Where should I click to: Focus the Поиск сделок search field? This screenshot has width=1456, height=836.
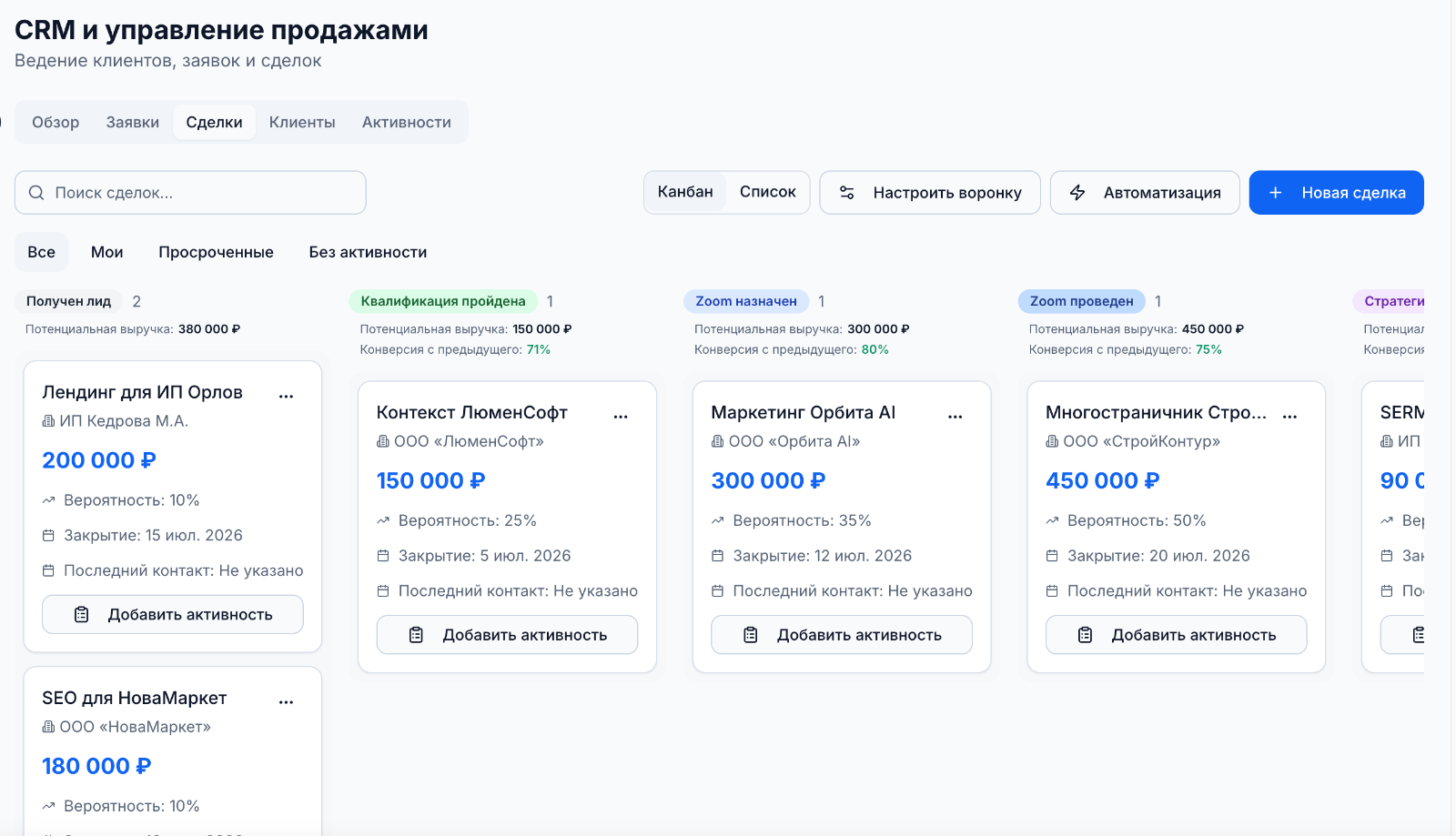[190, 193]
